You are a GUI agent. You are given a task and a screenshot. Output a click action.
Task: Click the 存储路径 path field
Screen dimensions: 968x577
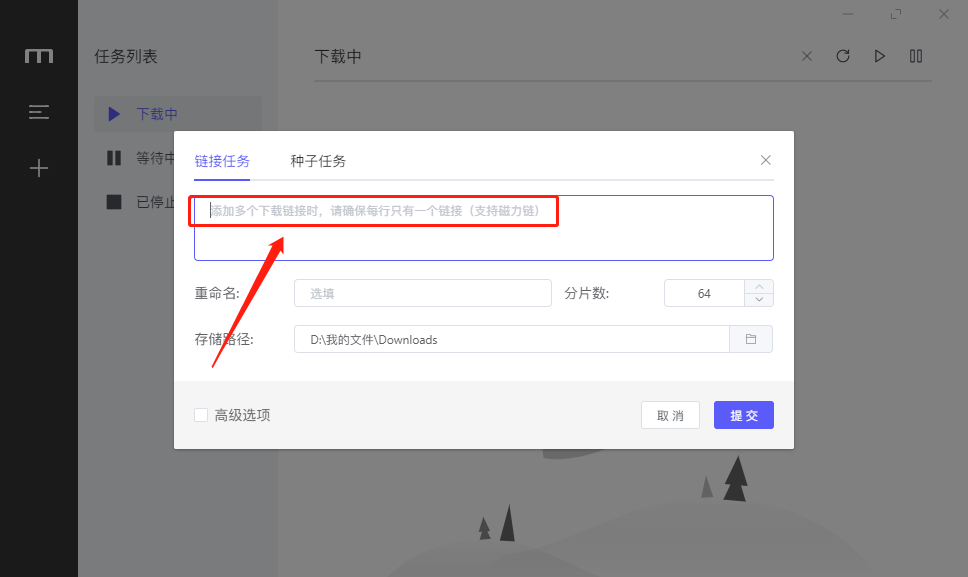[512, 339]
